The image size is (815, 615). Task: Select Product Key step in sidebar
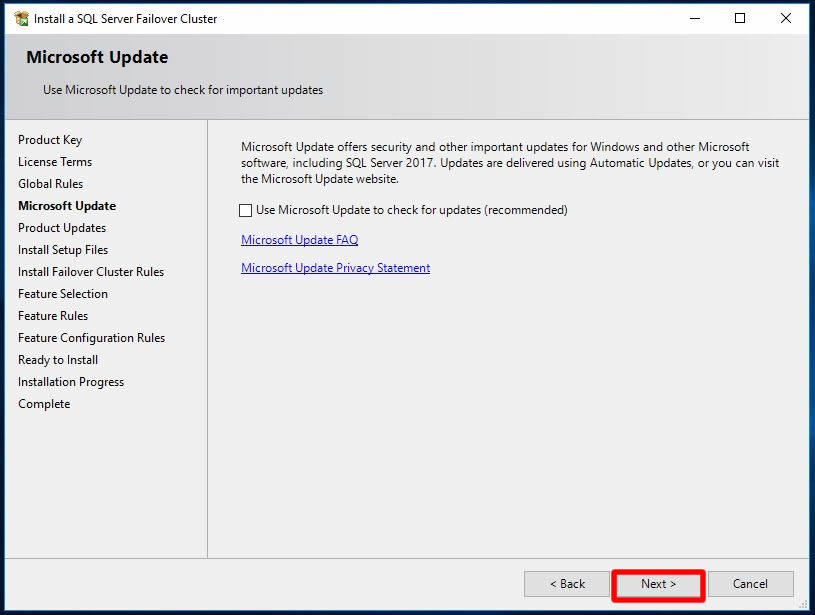click(x=50, y=140)
